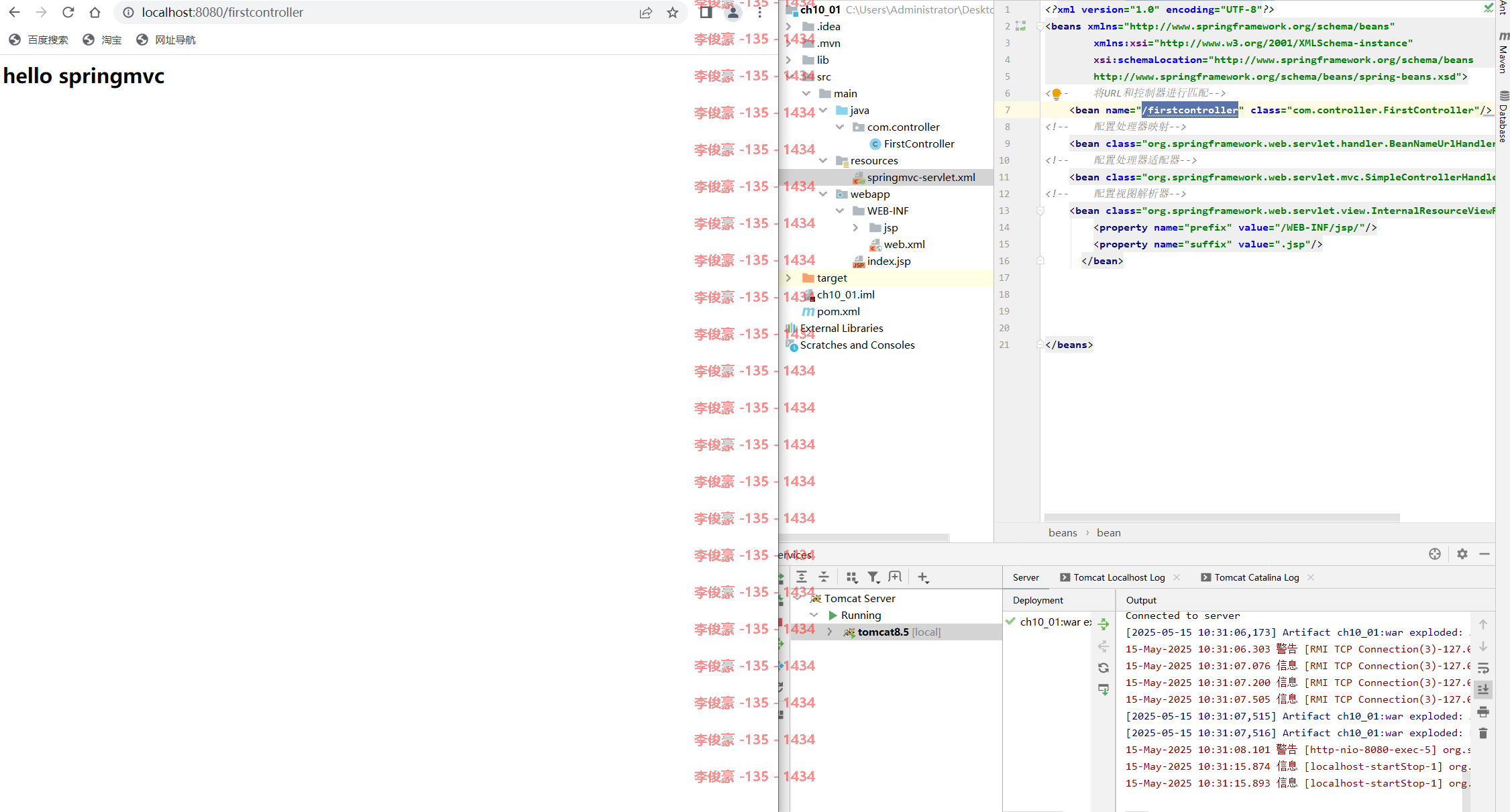The image size is (1510, 812).
Task: Collapse the java folder
Action: (823, 110)
